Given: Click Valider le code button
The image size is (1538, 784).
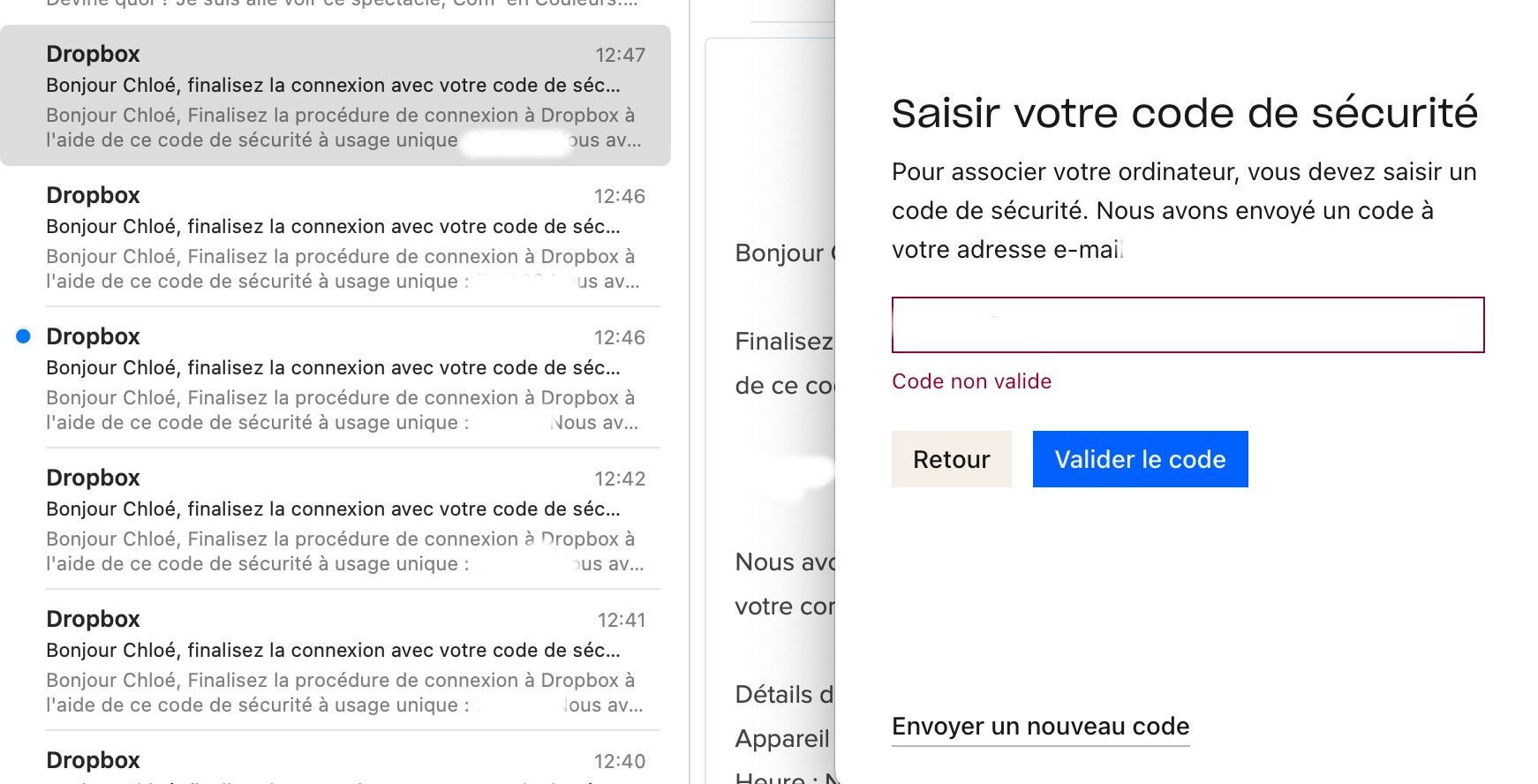Looking at the screenshot, I should (x=1140, y=459).
